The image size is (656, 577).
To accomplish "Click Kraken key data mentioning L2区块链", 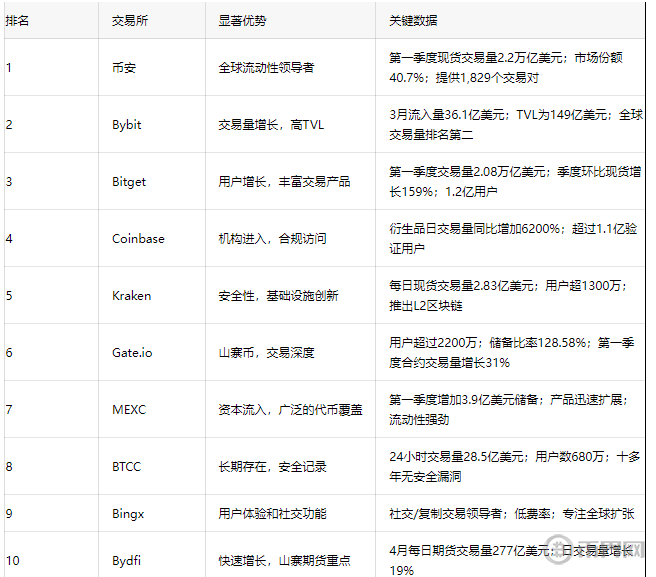I will (508, 295).
